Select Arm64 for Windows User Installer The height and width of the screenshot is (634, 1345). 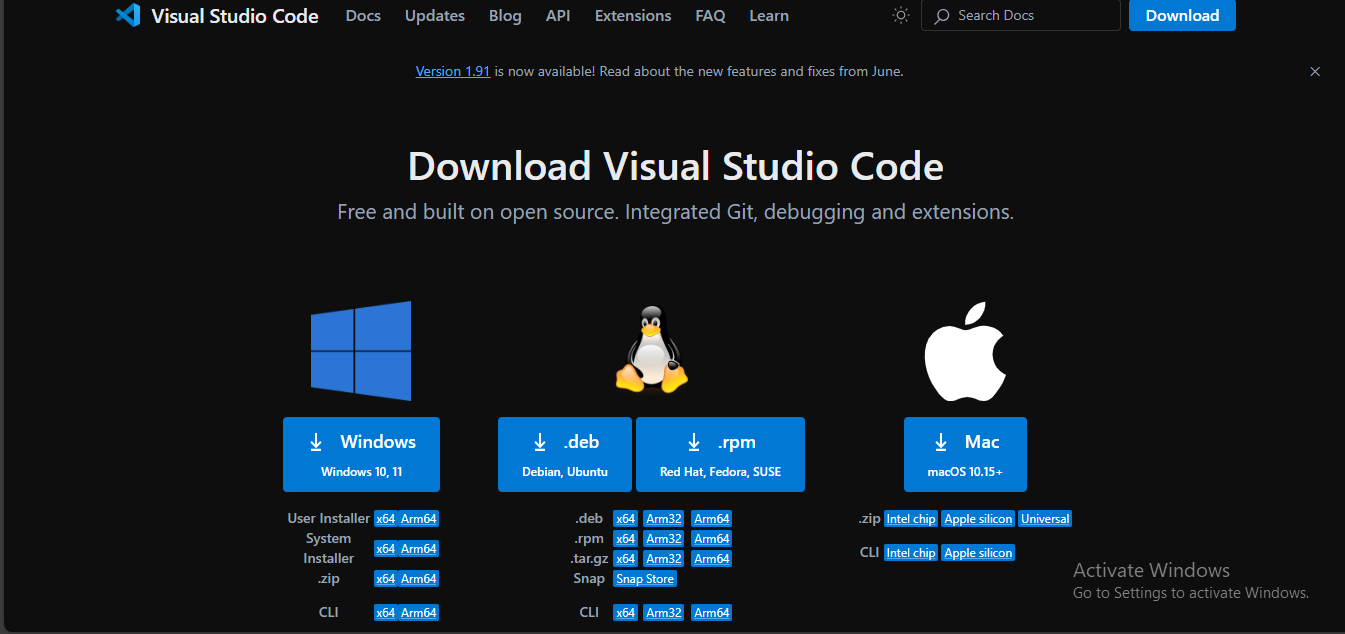click(419, 519)
